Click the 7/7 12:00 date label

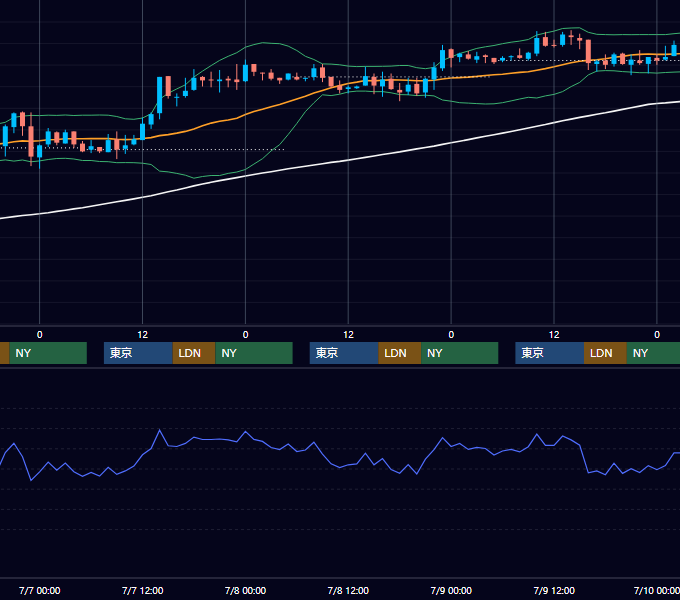tap(142, 590)
